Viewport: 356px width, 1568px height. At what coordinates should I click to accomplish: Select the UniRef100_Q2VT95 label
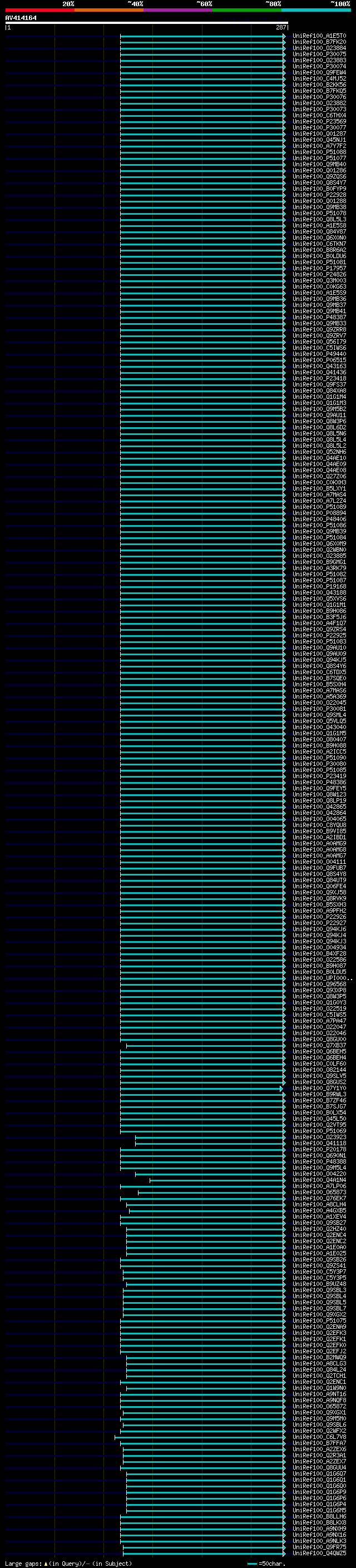319,1125
